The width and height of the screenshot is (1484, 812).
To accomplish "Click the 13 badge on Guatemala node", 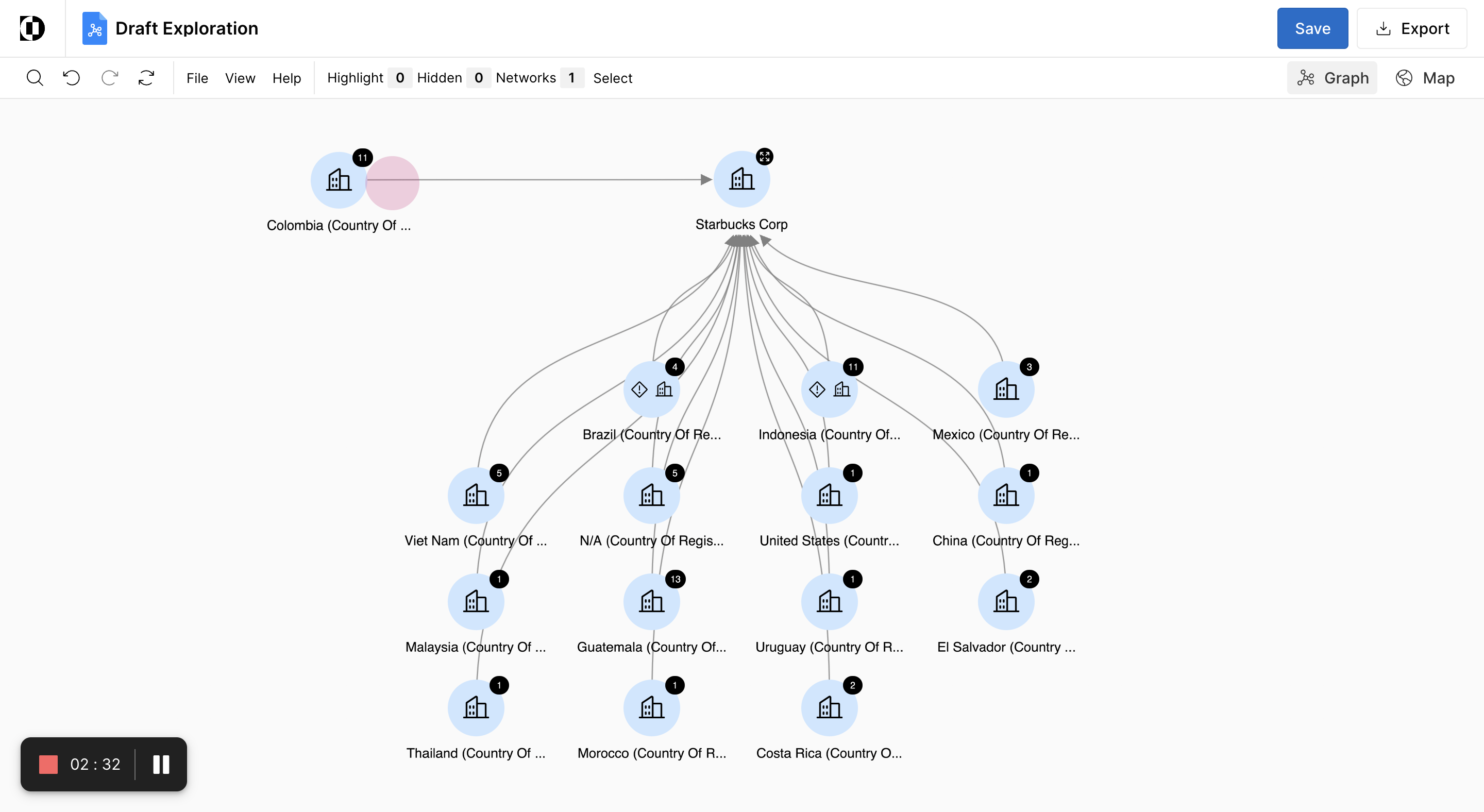I will 674,579.
